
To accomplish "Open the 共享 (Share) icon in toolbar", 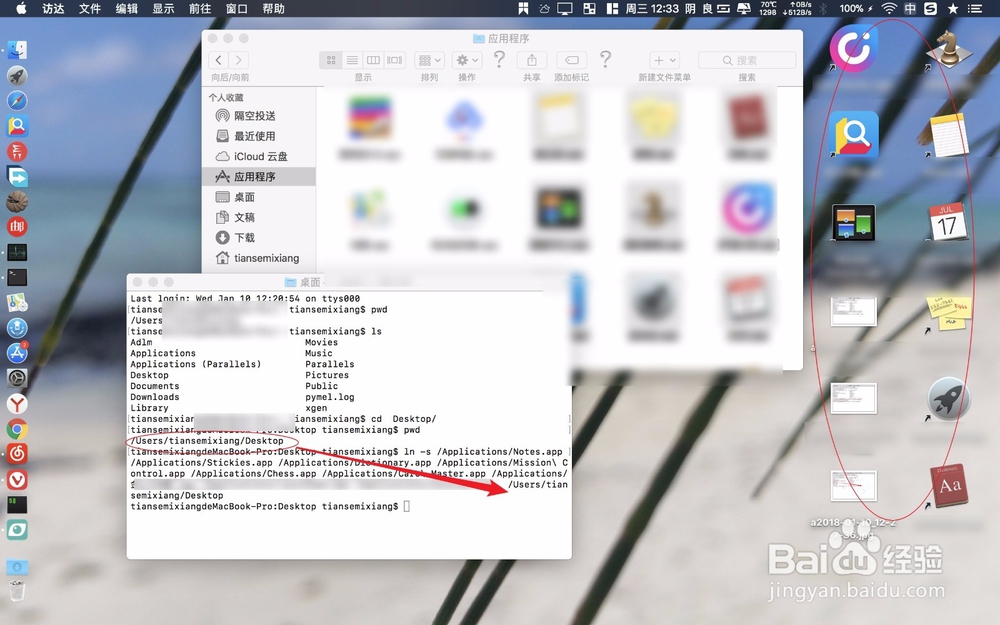I will click(530, 60).
